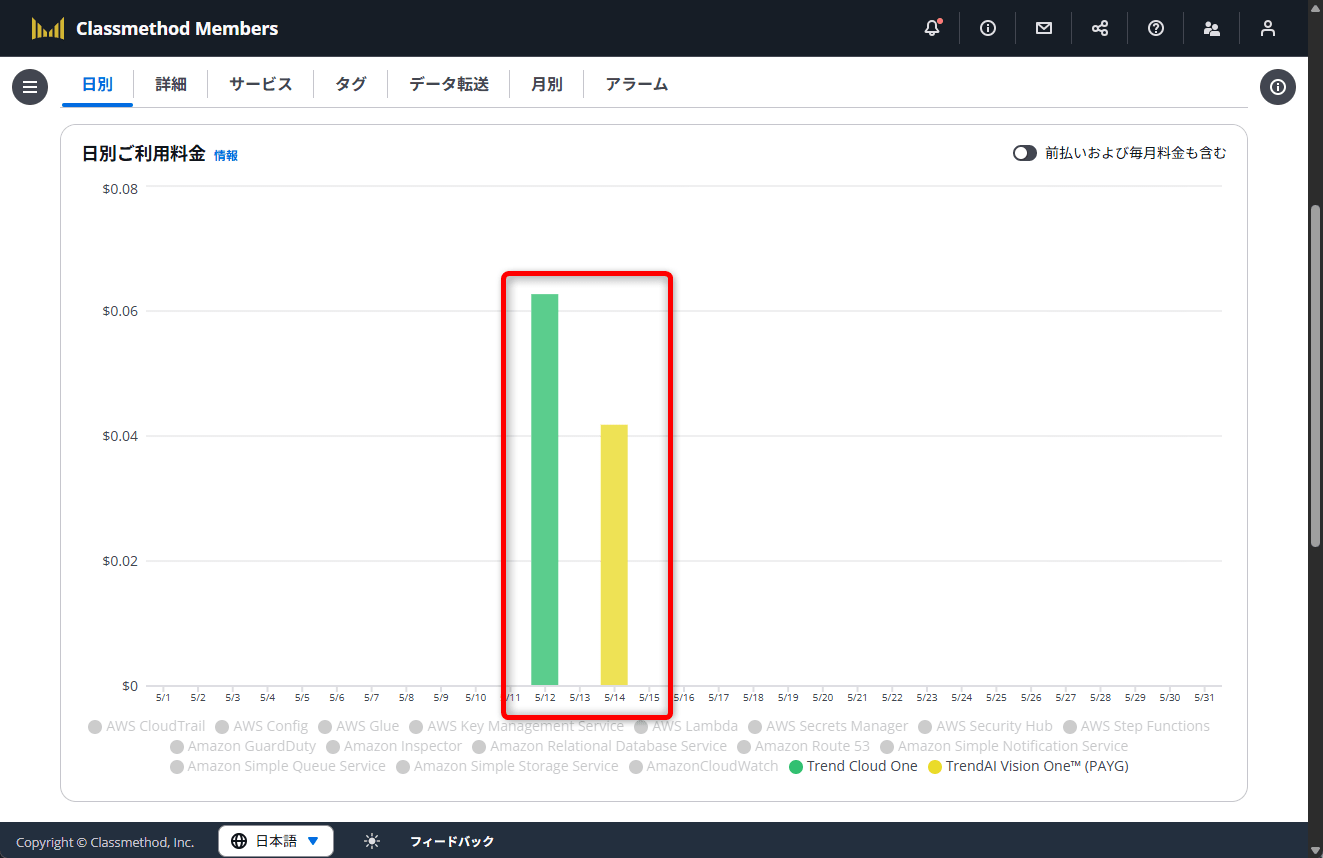Show AWS Step Functions in the chart
Screen dimensions: 1323x858
(1137, 727)
